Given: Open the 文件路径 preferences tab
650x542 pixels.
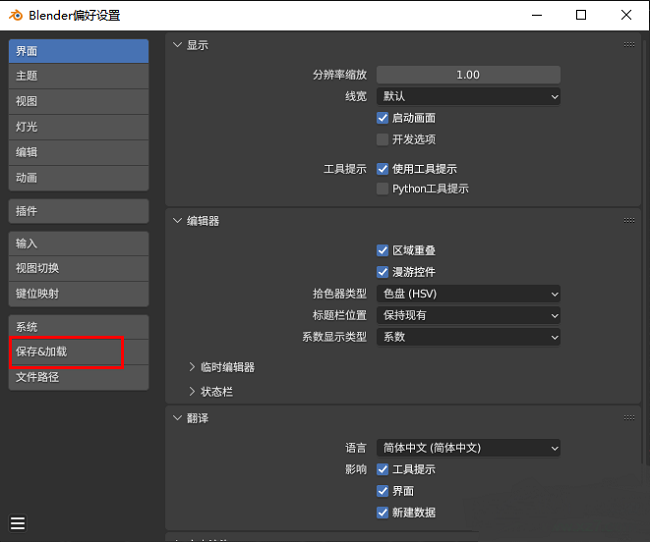Looking at the screenshot, I should 79,377.
